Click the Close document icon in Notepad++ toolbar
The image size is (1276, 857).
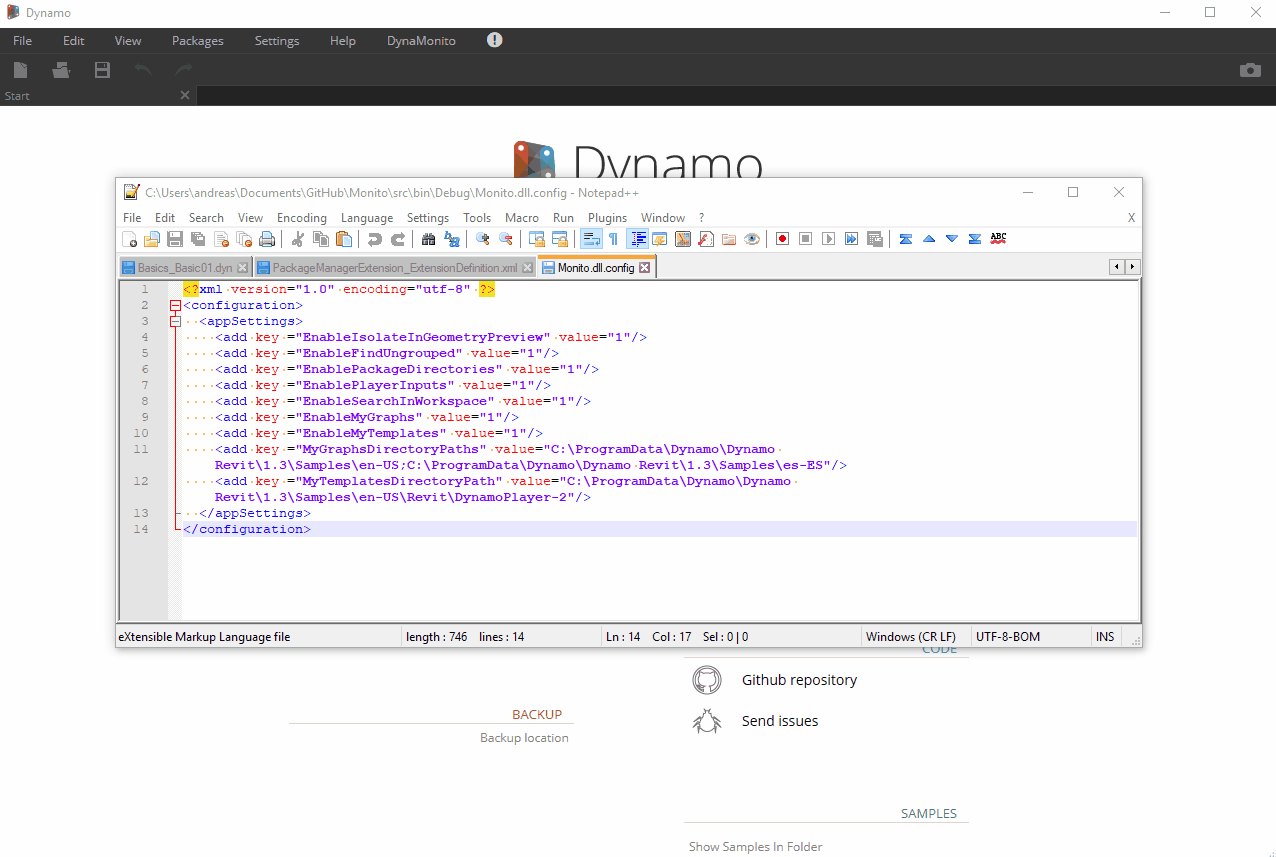(x=221, y=239)
